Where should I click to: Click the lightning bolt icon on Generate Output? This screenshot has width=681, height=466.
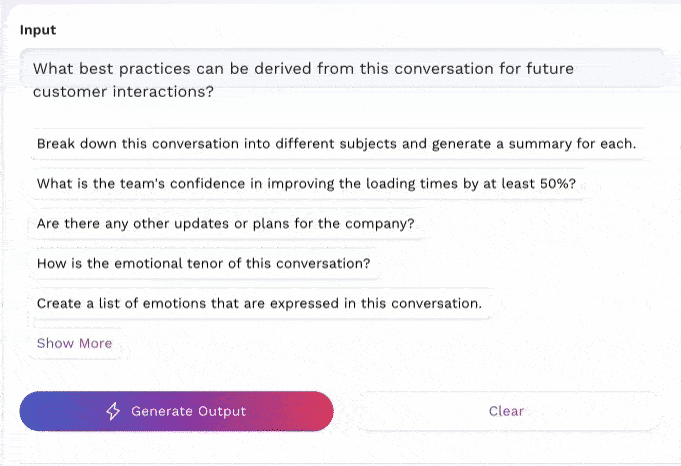coord(114,411)
